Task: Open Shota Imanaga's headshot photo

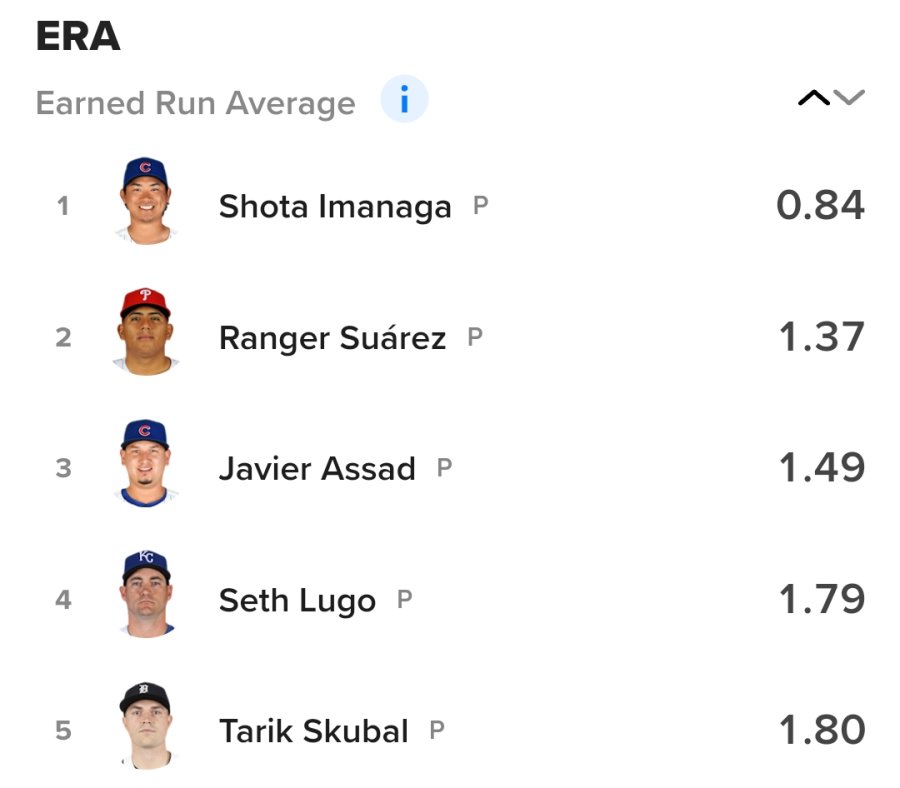Action: coord(145,201)
